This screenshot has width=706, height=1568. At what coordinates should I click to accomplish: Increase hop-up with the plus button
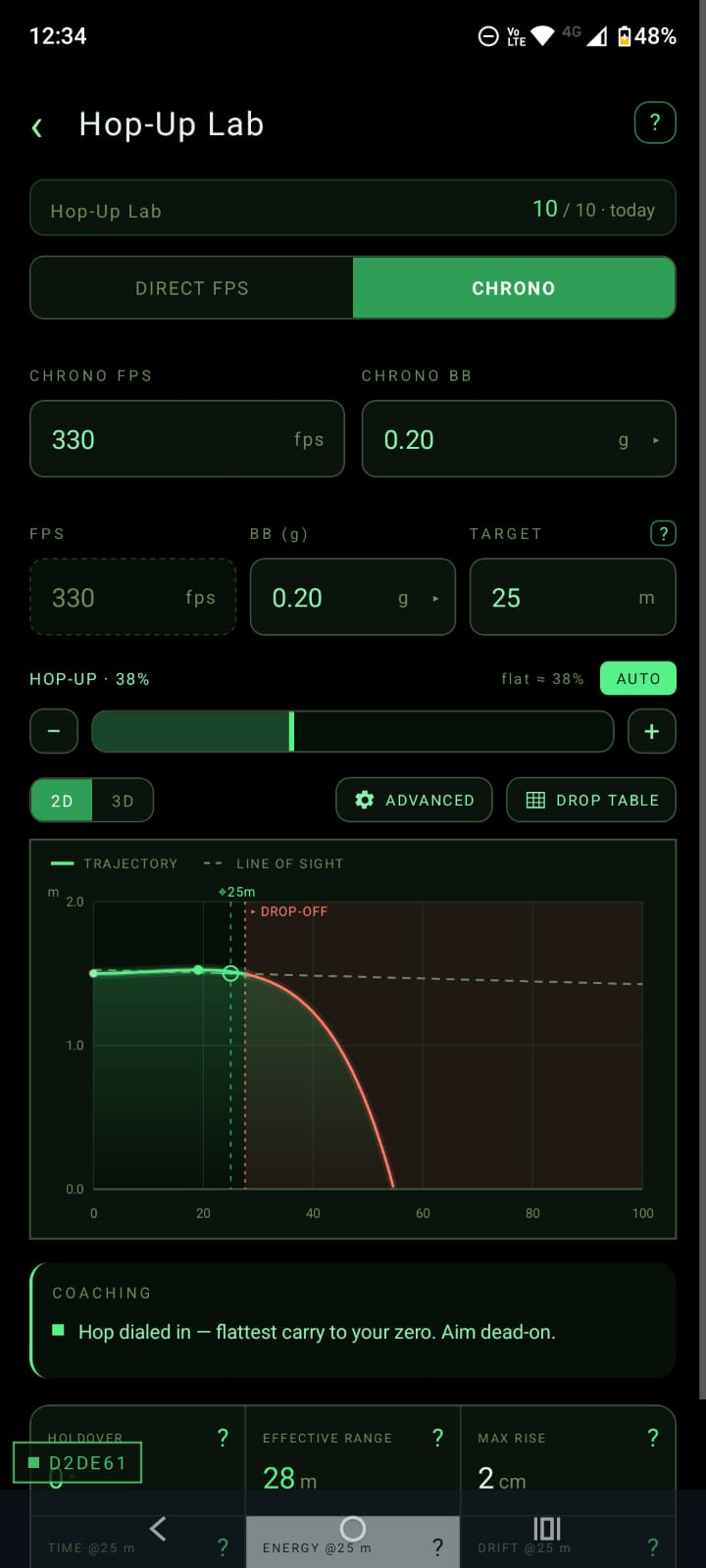pos(651,731)
